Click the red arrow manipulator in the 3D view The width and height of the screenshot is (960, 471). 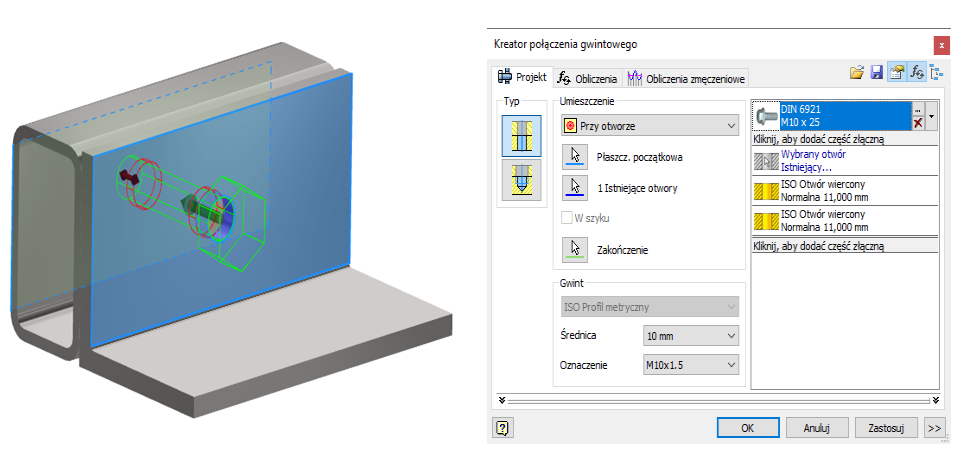[x=129, y=178]
